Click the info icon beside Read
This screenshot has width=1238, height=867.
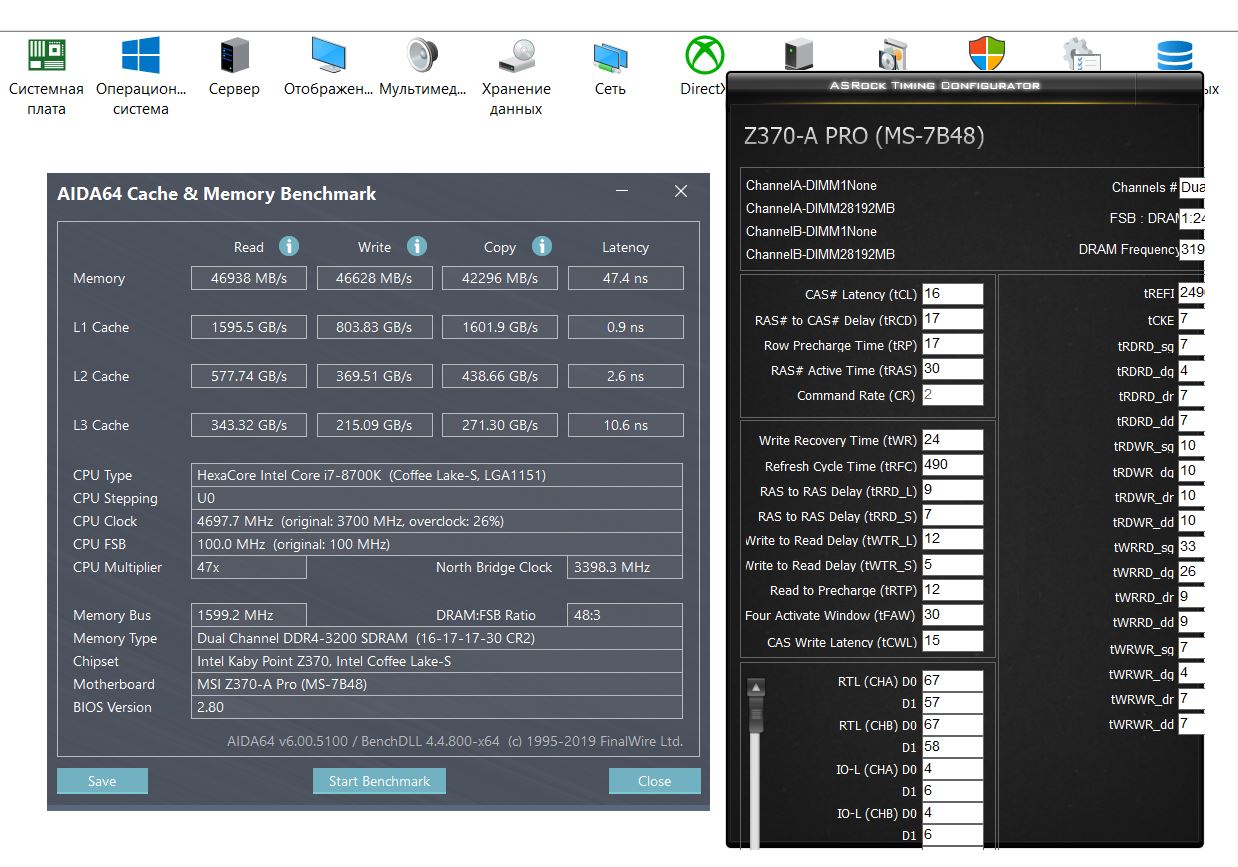point(289,246)
